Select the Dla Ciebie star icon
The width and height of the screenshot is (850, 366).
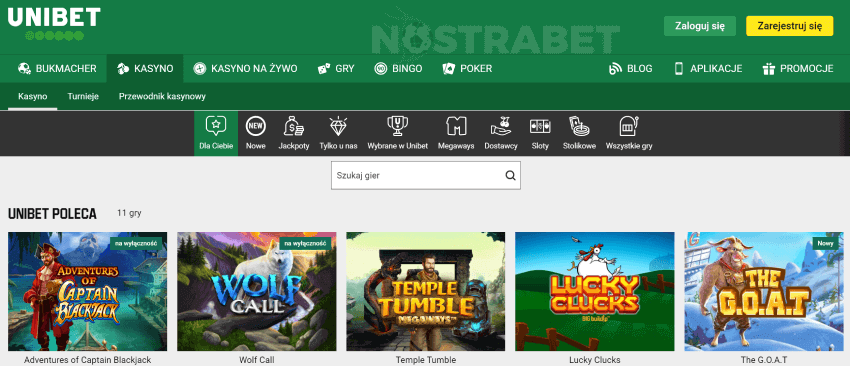pyautogui.click(x=216, y=126)
